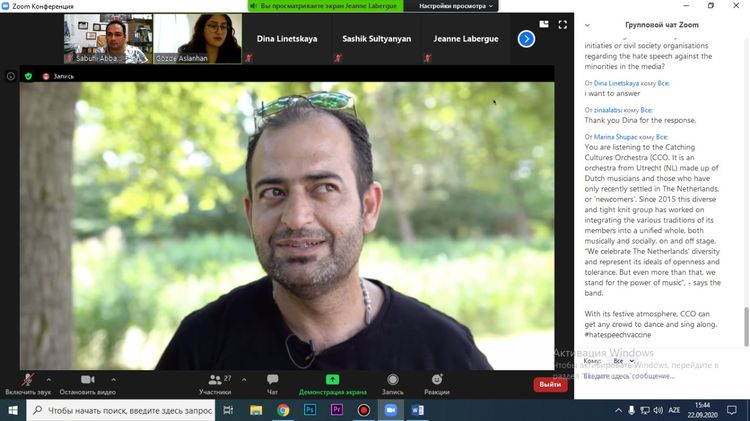Select Jeanne Labergue participant tile
The height and width of the screenshot is (421, 750).
(x=466, y=39)
